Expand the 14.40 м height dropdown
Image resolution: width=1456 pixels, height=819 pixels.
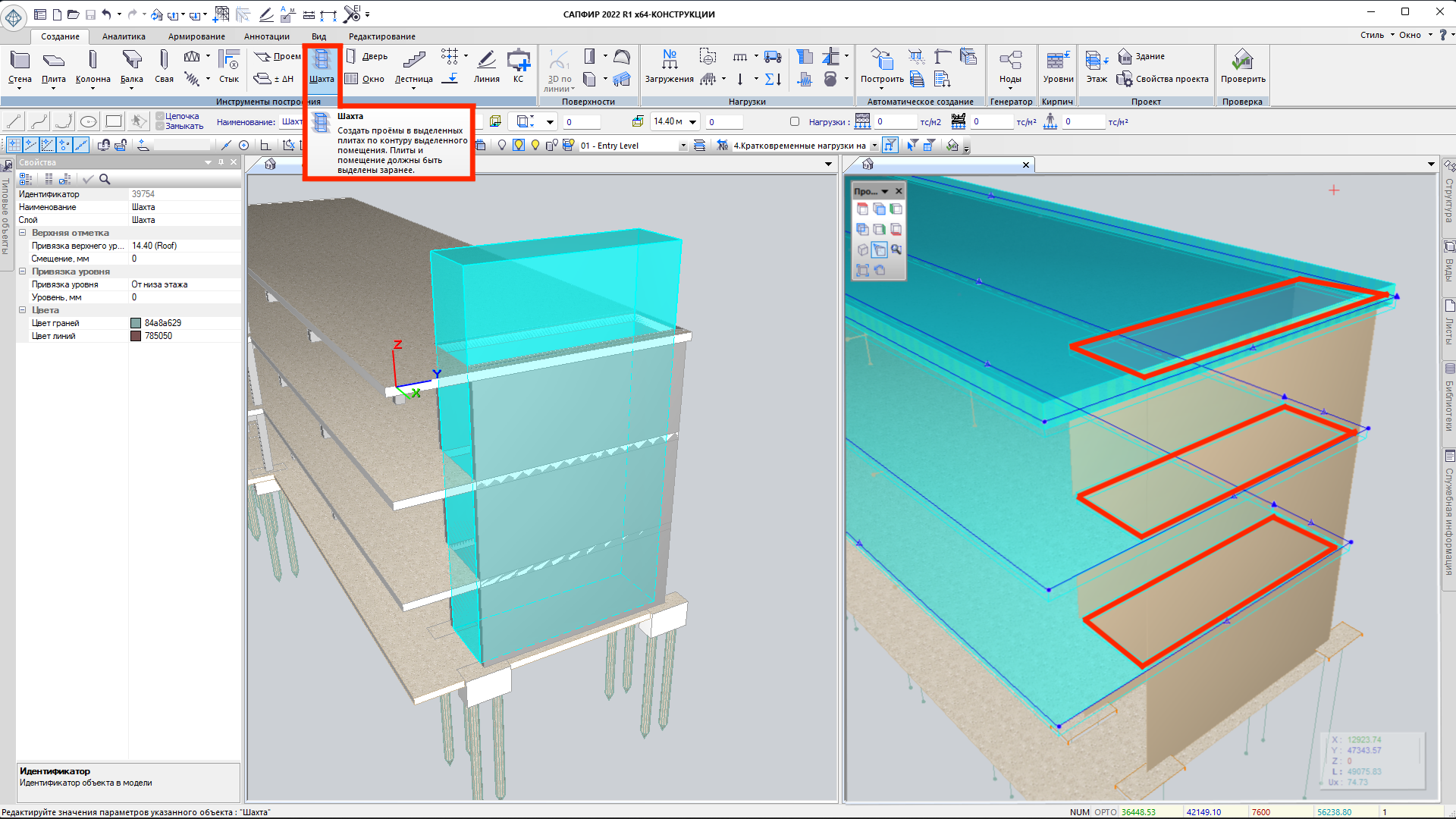coord(692,121)
